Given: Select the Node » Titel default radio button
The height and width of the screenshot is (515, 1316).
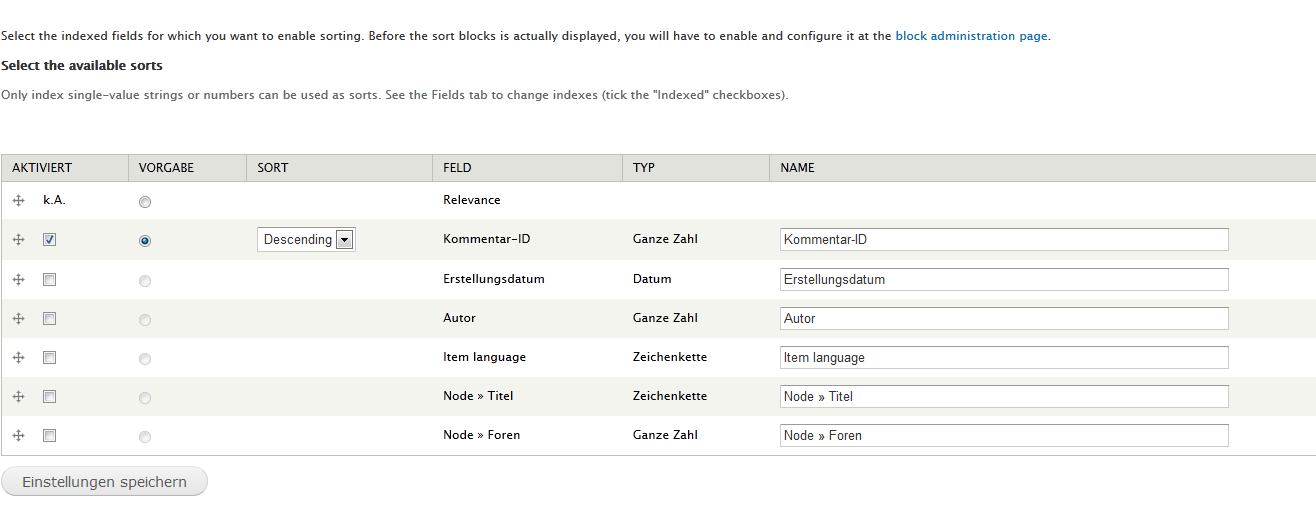Looking at the screenshot, I should 146,398.
